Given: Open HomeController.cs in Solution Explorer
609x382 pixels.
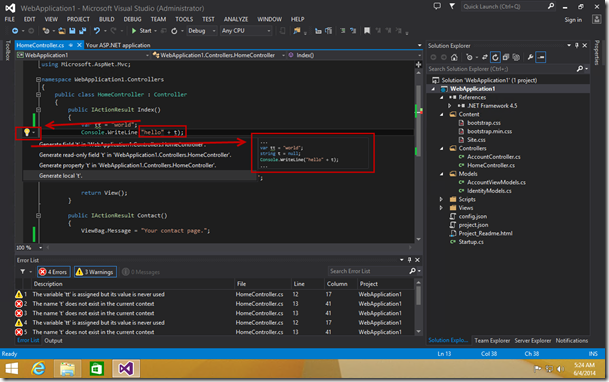Looking at the screenshot, I should 491,165.
